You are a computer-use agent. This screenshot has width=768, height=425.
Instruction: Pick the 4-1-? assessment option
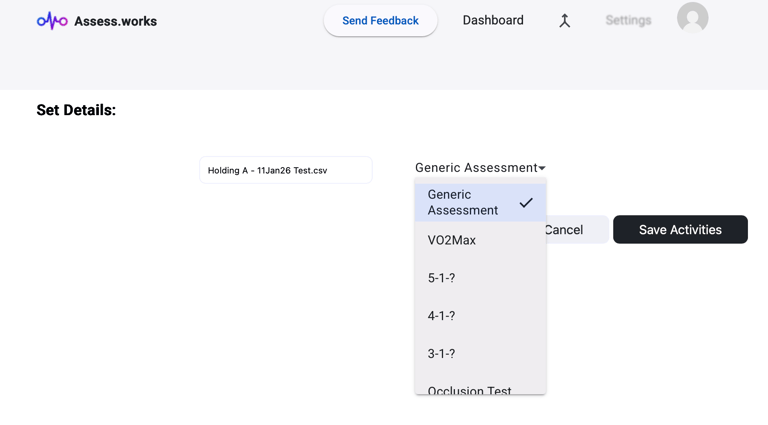(442, 316)
